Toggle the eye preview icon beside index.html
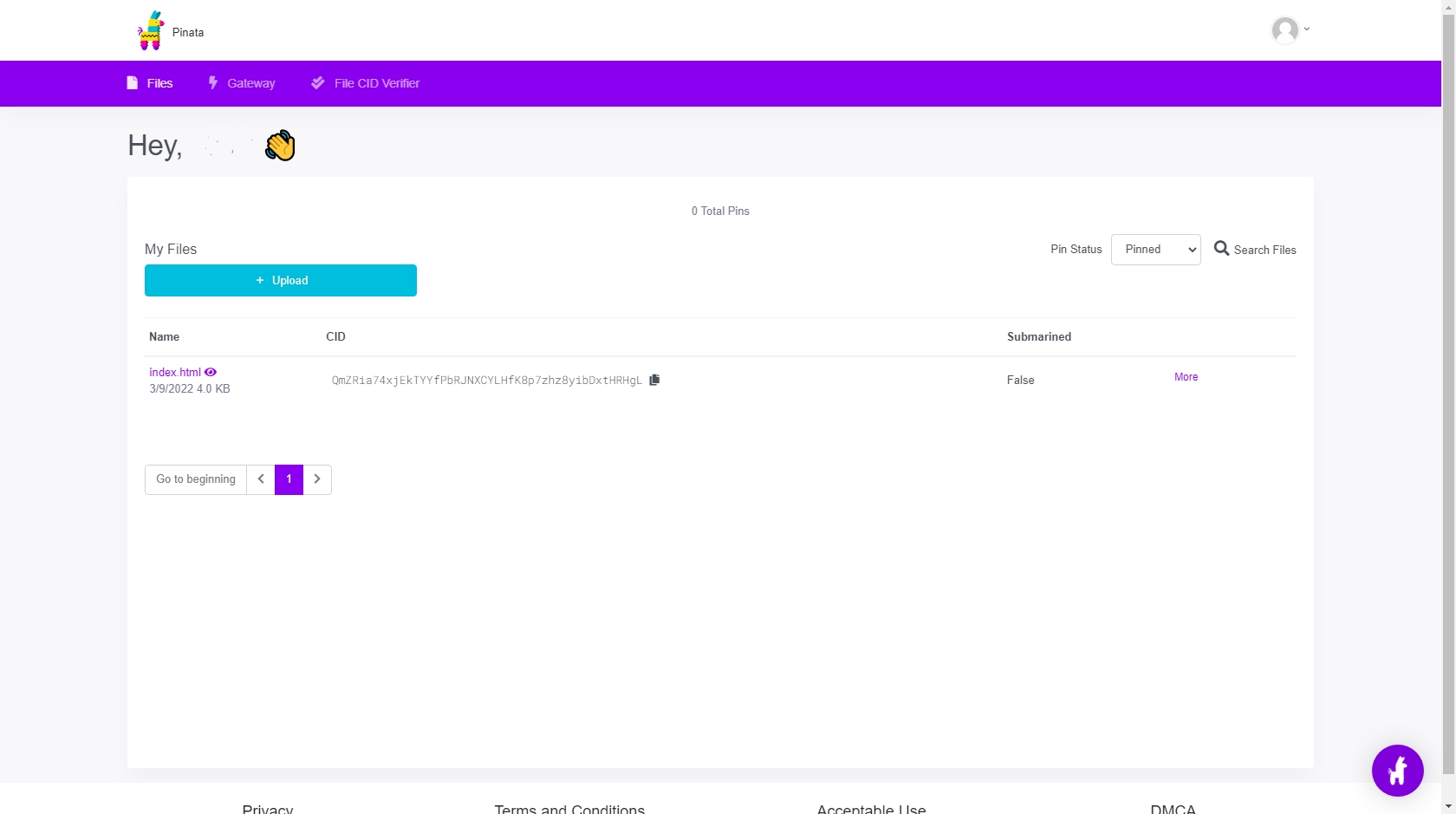This screenshot has height=814, width=1456. pos(211,372)
